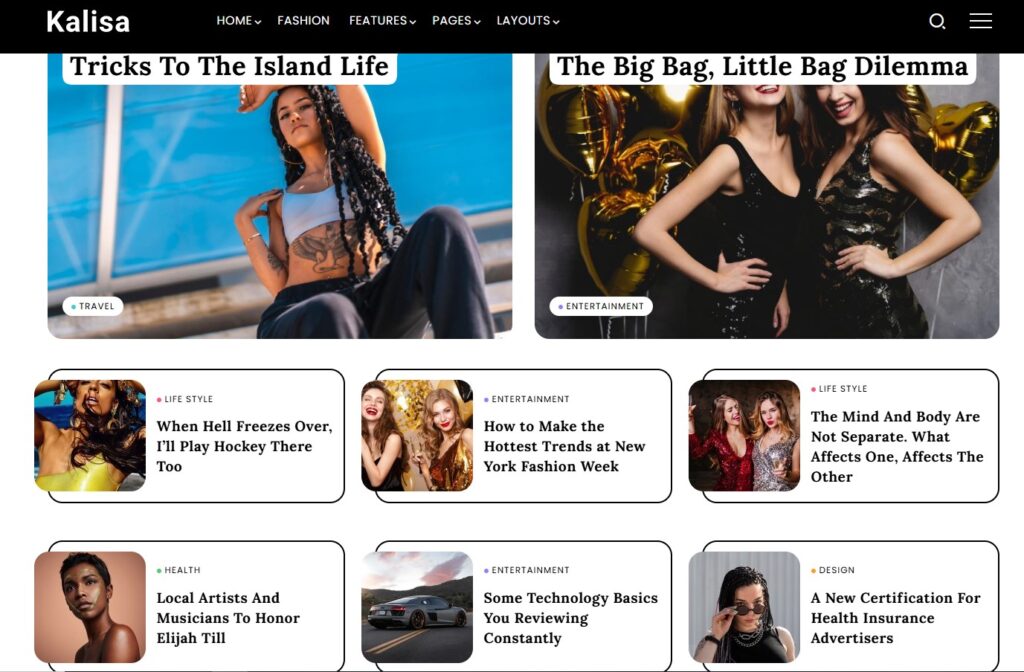1024x672 pixels.
Task: Open 'The Big Bag, Little Bag Dilemma' headline
Action: pos(762,67)
